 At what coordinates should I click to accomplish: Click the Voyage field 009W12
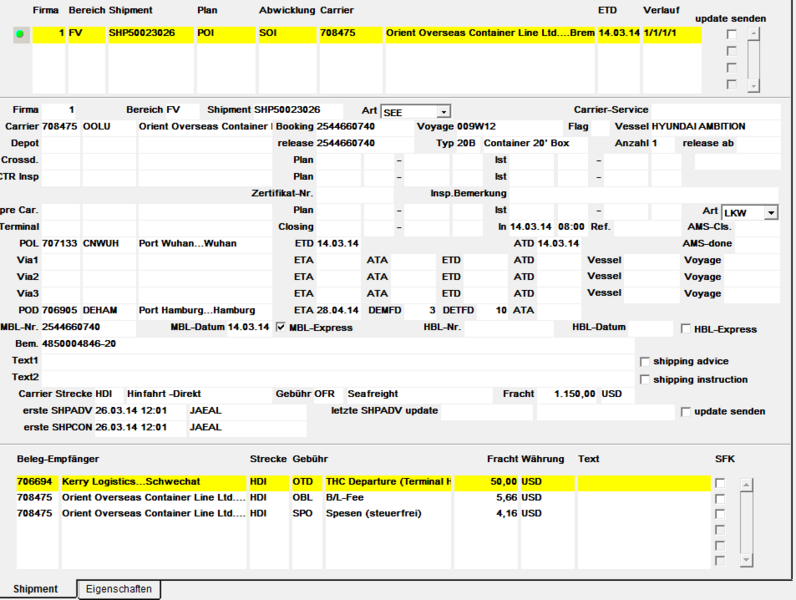click(509, 126)
